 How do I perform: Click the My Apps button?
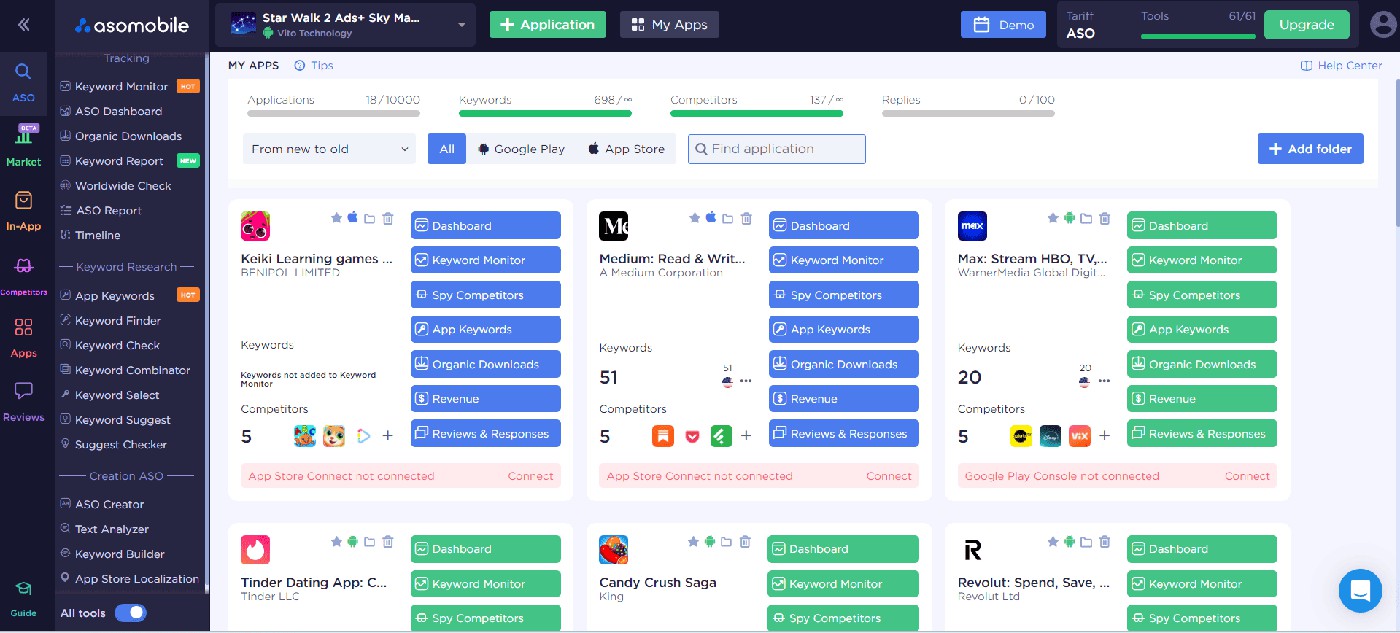point(669,25)
